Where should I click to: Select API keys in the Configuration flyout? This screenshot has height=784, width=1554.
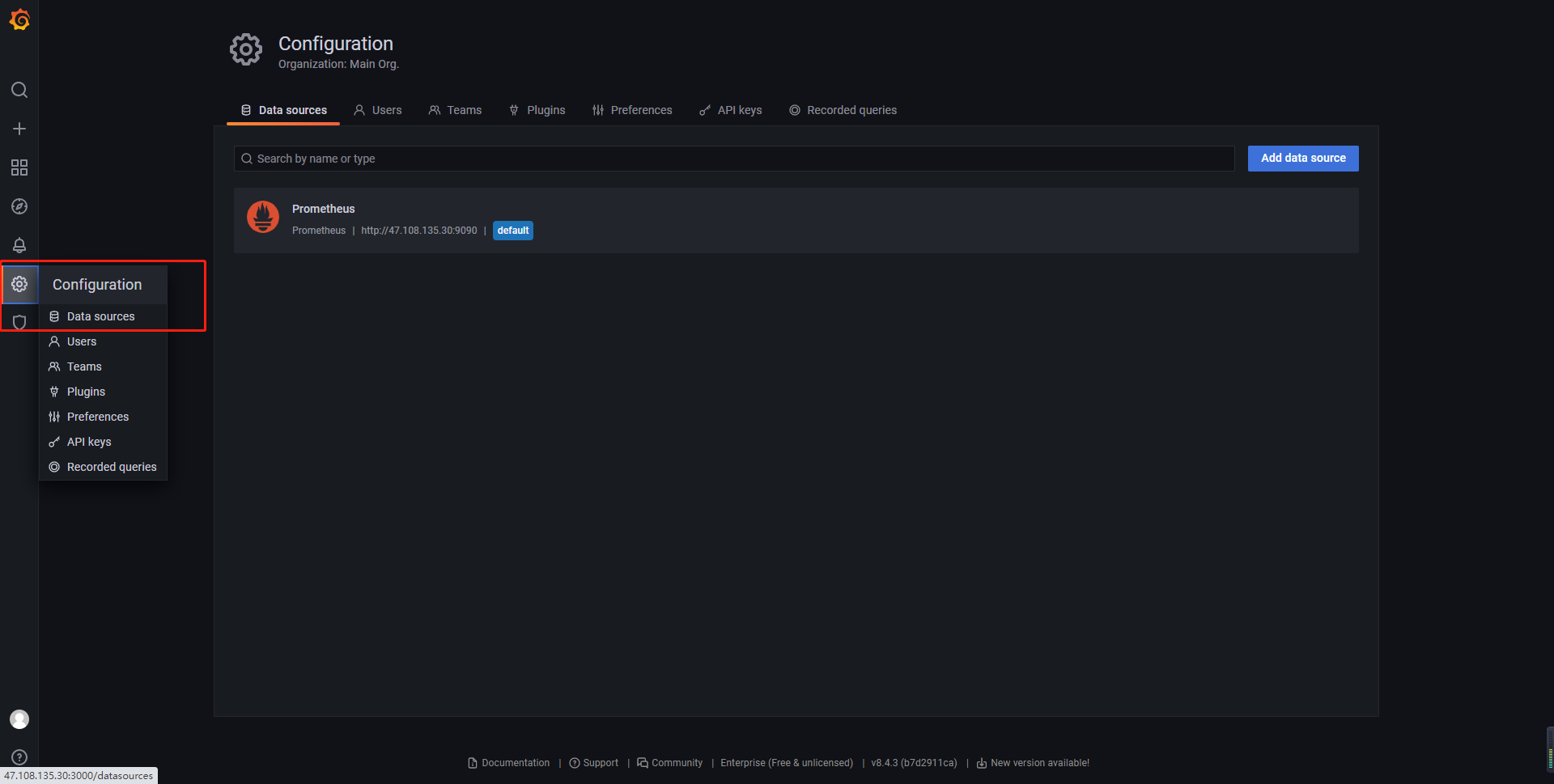104,442
